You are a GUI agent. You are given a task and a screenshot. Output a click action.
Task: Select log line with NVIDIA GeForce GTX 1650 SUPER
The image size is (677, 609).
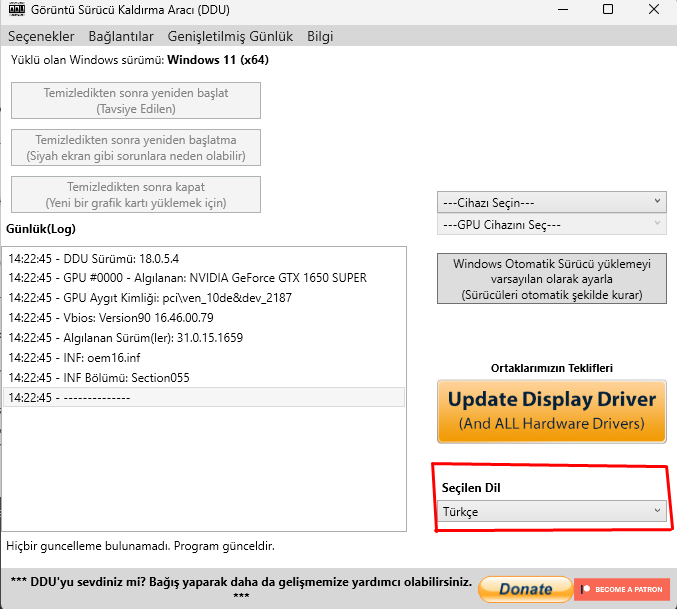[x=204, y=278]
